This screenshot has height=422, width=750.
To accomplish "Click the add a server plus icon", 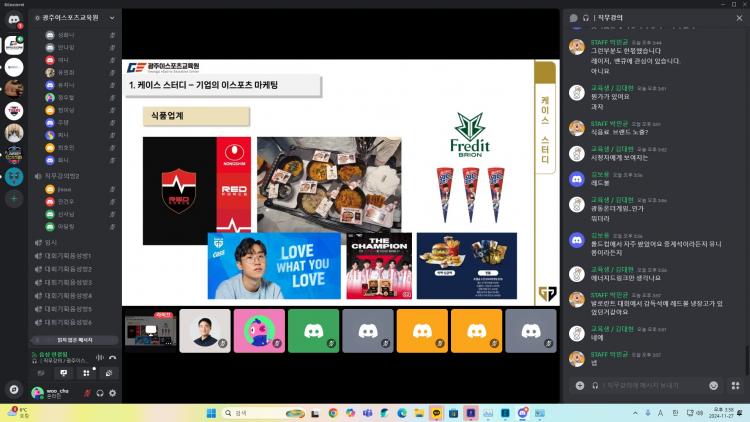I will (x=14, y=199).
